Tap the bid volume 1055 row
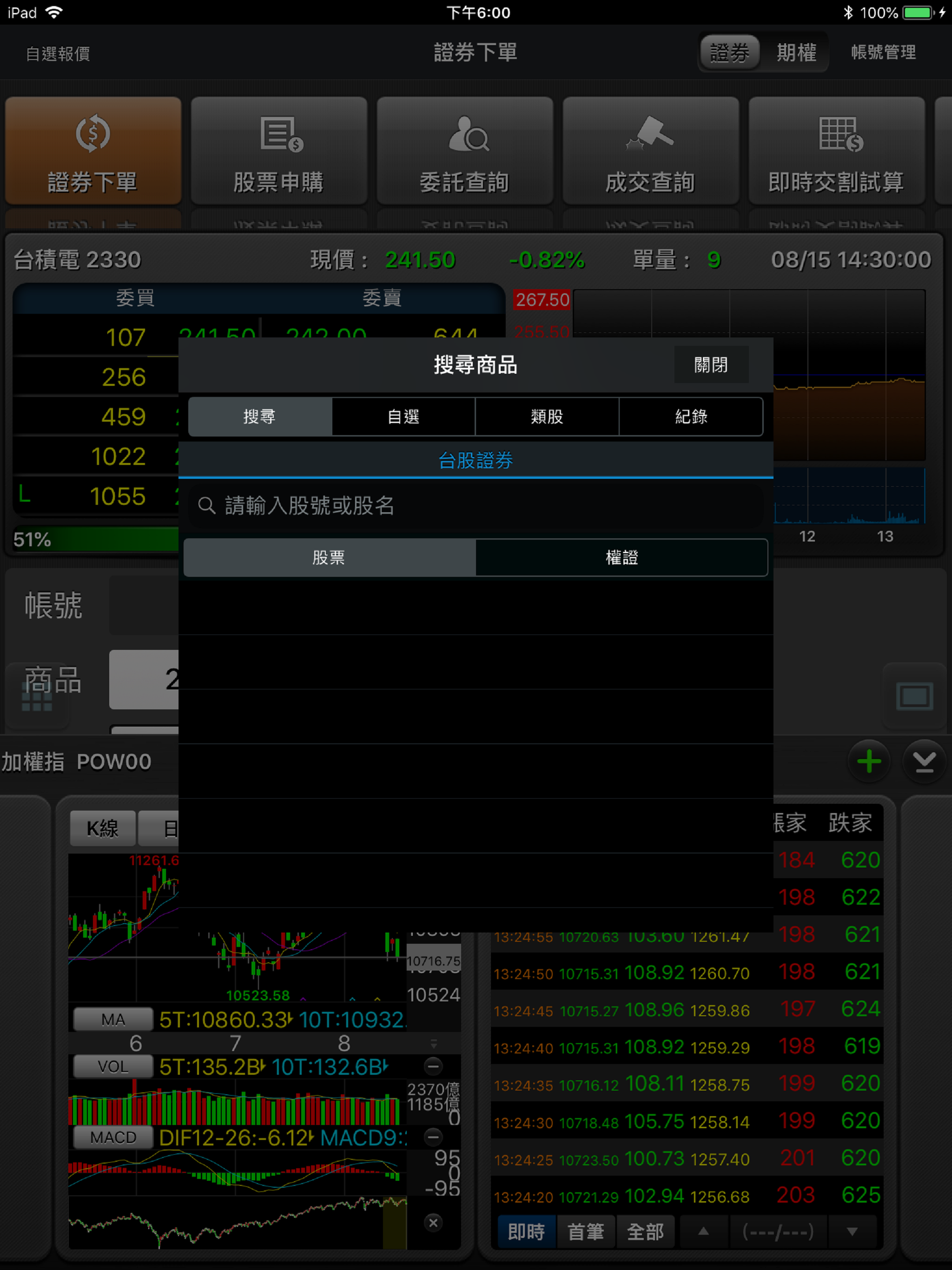Viewport: 952px width, 1270px height. click(x=95, y=496)
